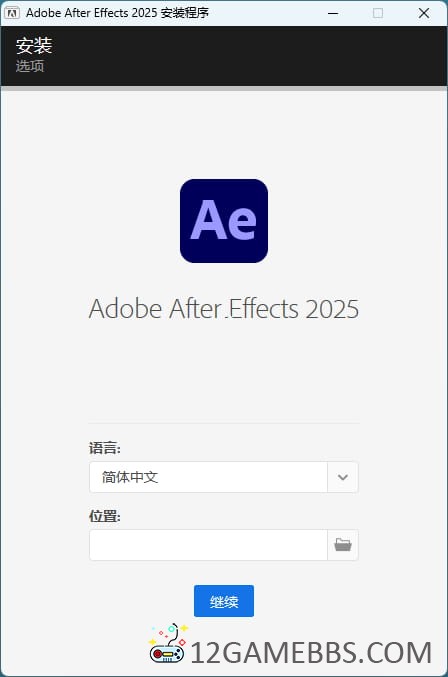The height and width of the screenshot is (677, 448).
Task: Click the 语言 label text
Action: point(105,448)
